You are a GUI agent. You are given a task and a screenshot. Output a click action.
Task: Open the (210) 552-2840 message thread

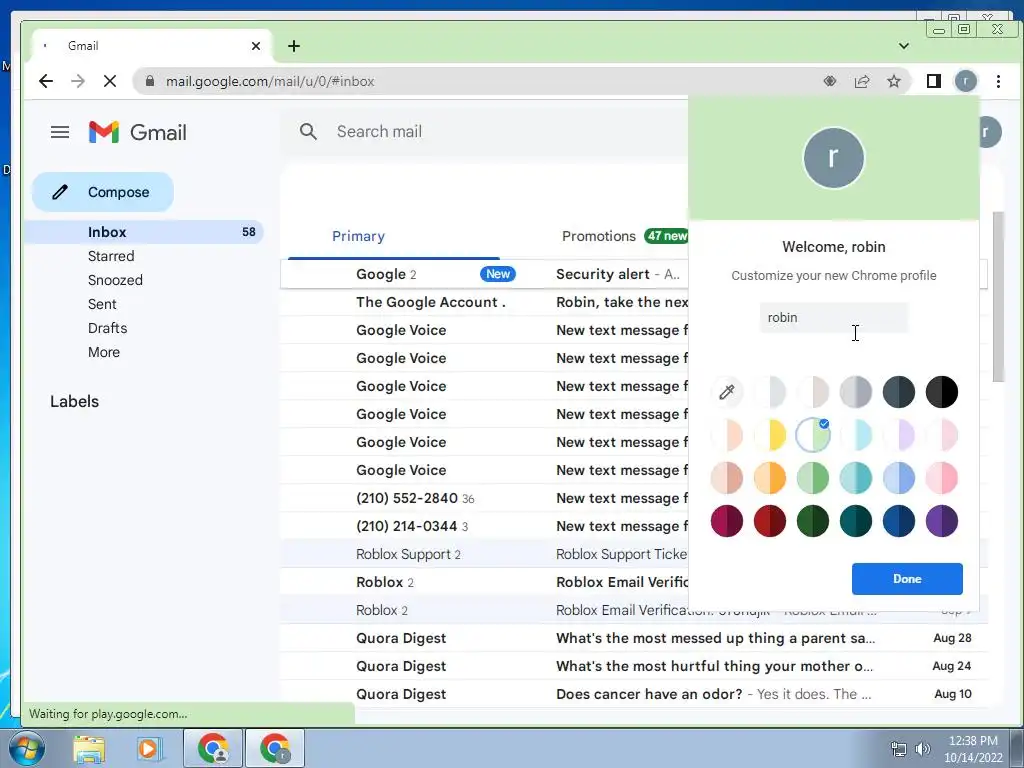click(485, 498)
